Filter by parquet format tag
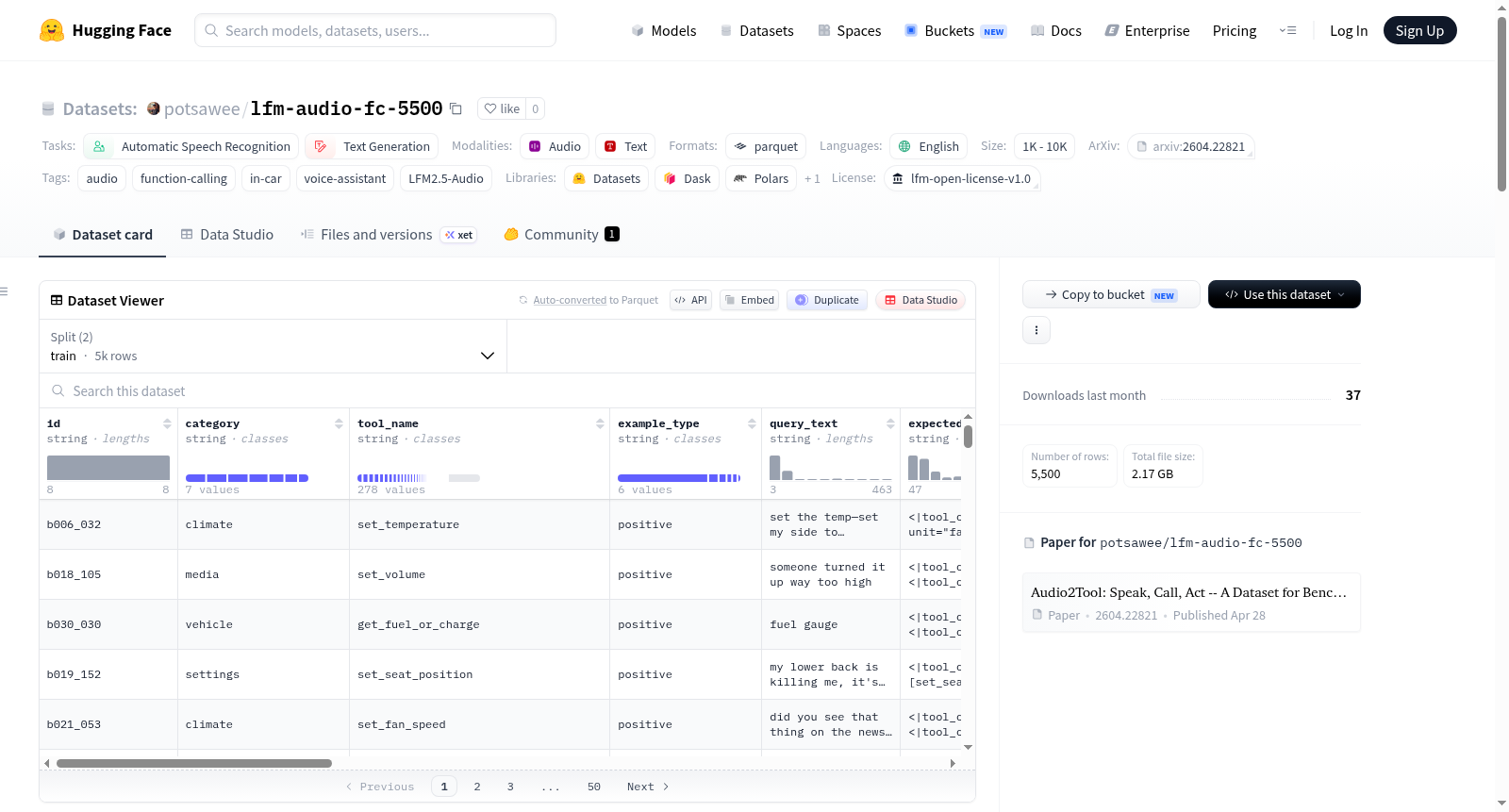This screenshot has width=1509, height=812. pos(766,146)
